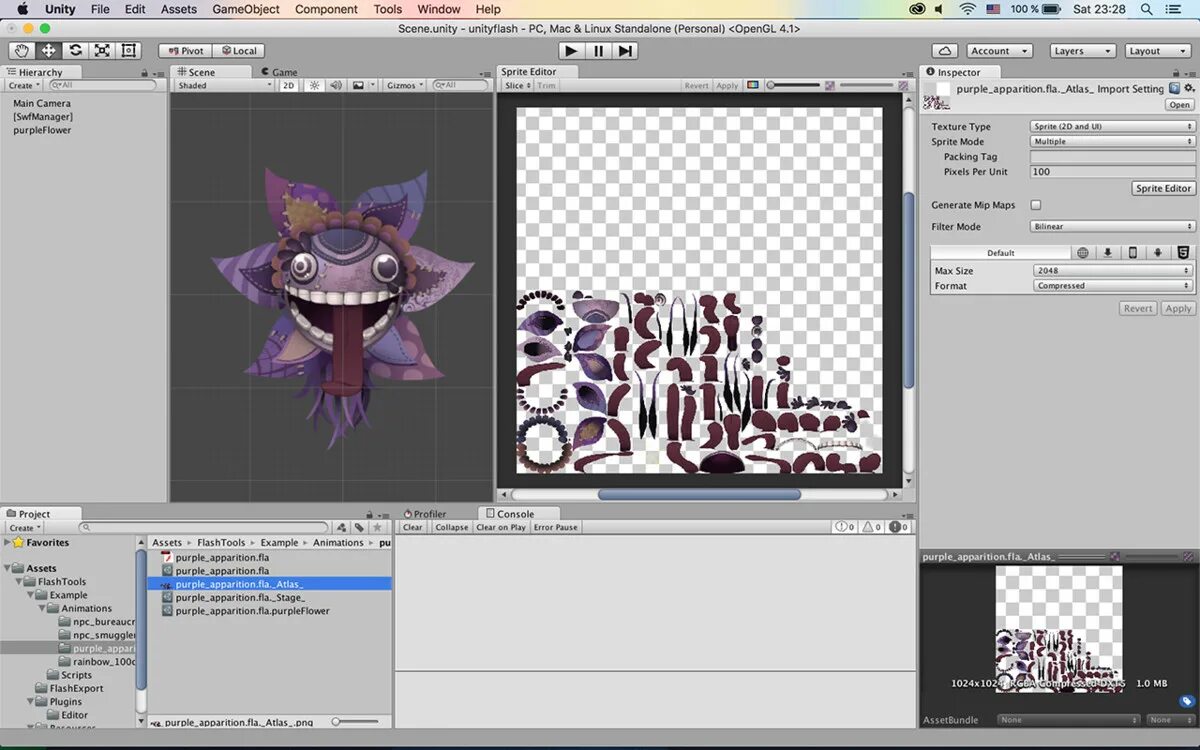Select the Rect transform tool
The height and width of the screenshot is (750, 1200).
tap(129, 50)
